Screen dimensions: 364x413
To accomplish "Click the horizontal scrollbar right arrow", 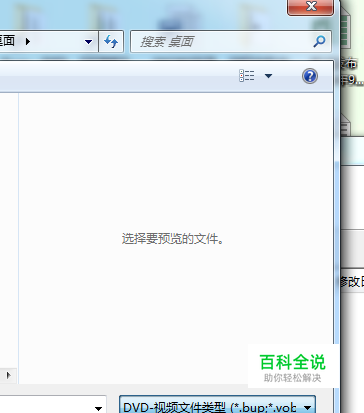I will [x=9, y=375].
